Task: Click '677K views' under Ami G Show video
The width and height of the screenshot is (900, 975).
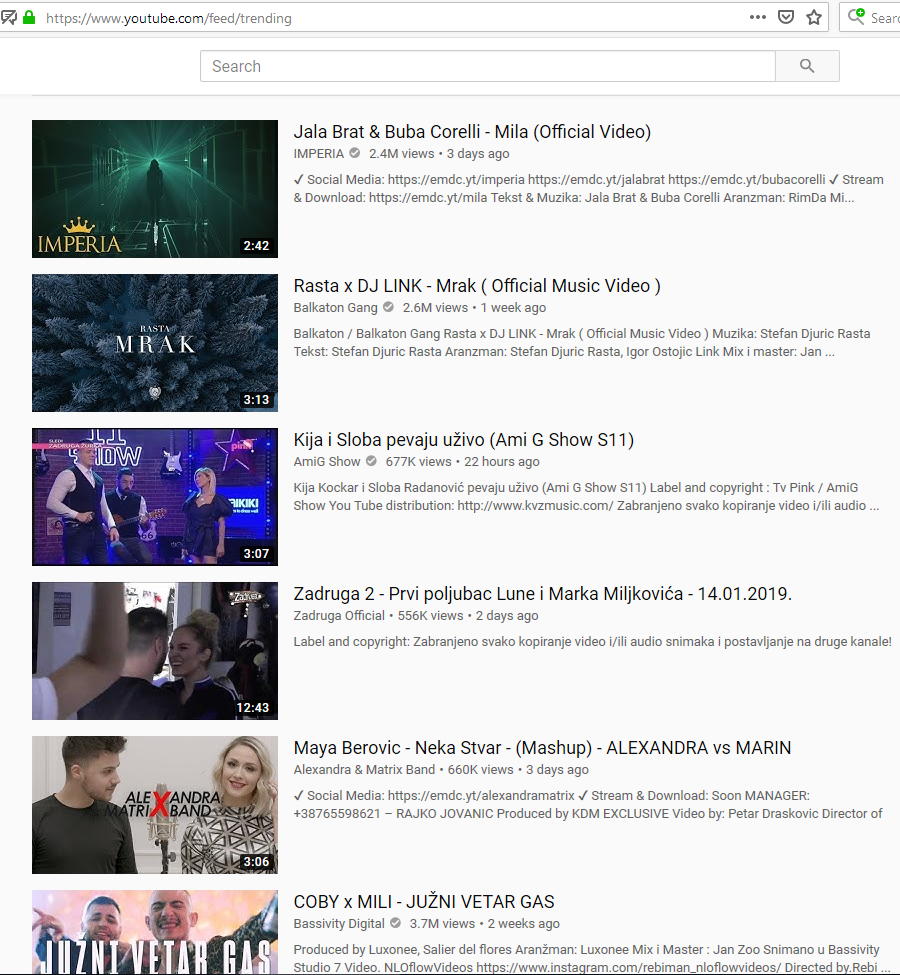Action: [418, 462]
